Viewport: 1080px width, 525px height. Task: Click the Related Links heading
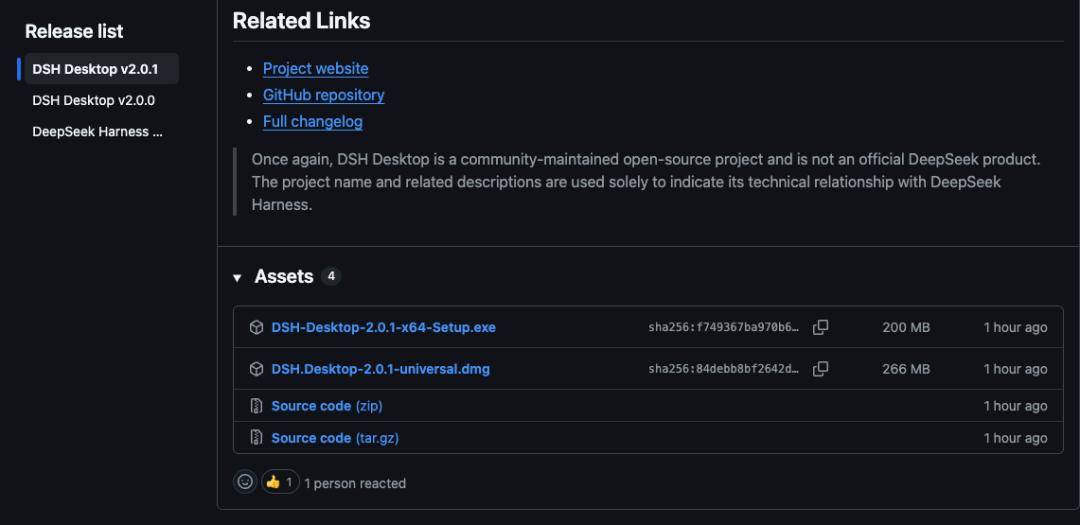pos(302,21)
